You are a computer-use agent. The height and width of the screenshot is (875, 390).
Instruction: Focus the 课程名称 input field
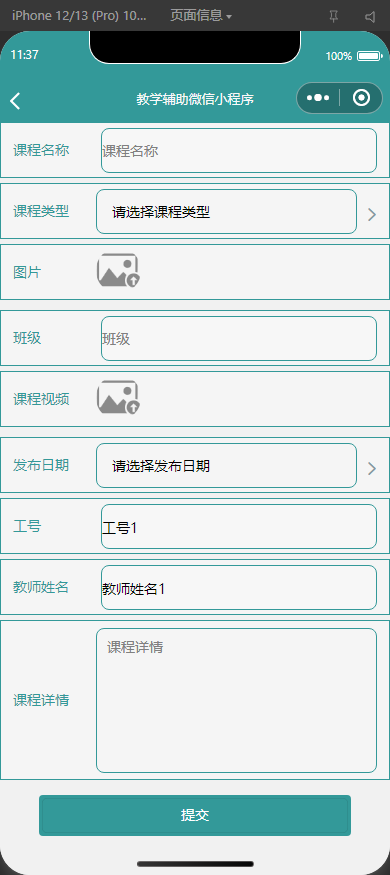pyautogui.click(x=239, y=151)
